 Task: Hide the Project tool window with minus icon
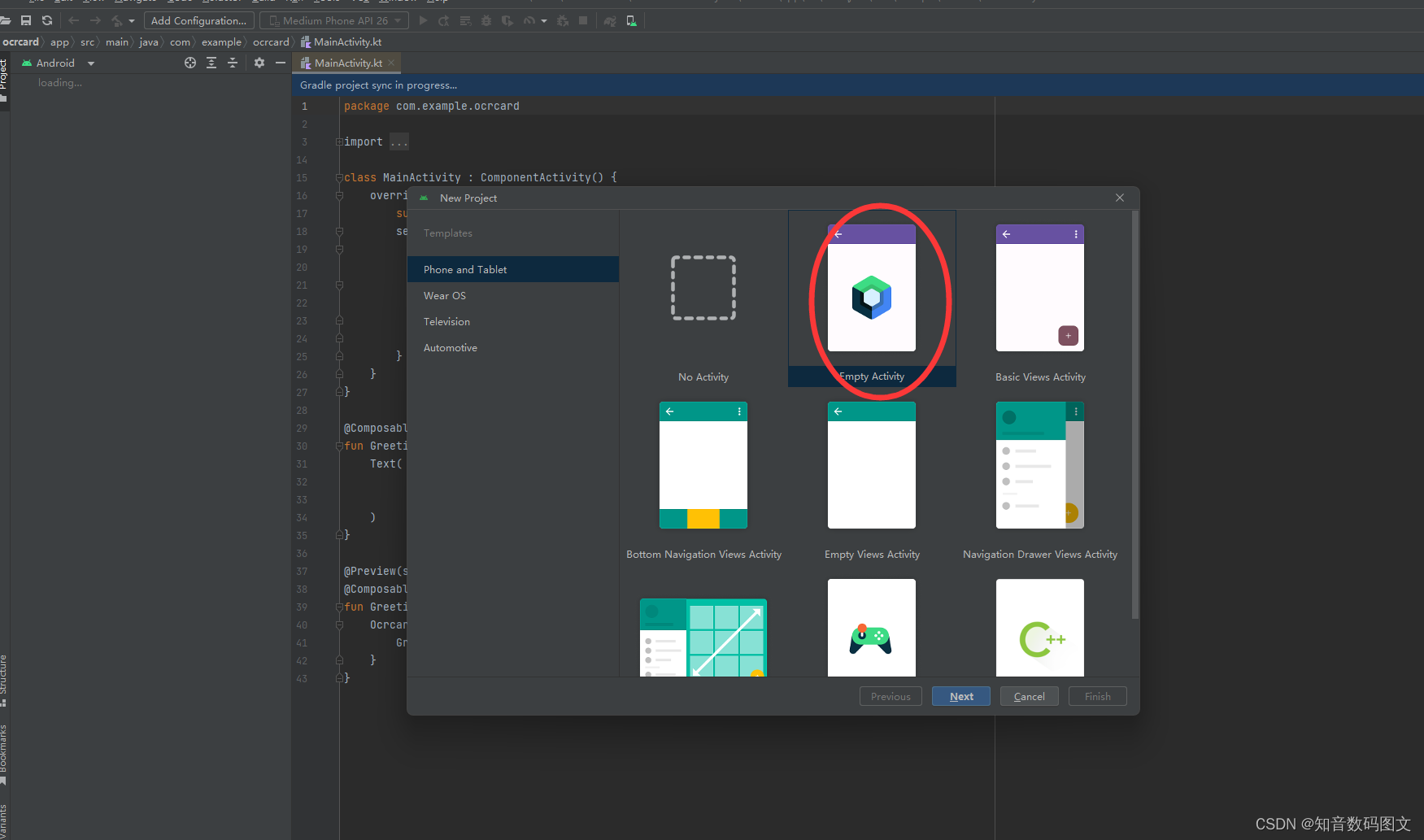click(x=281, y=63)
